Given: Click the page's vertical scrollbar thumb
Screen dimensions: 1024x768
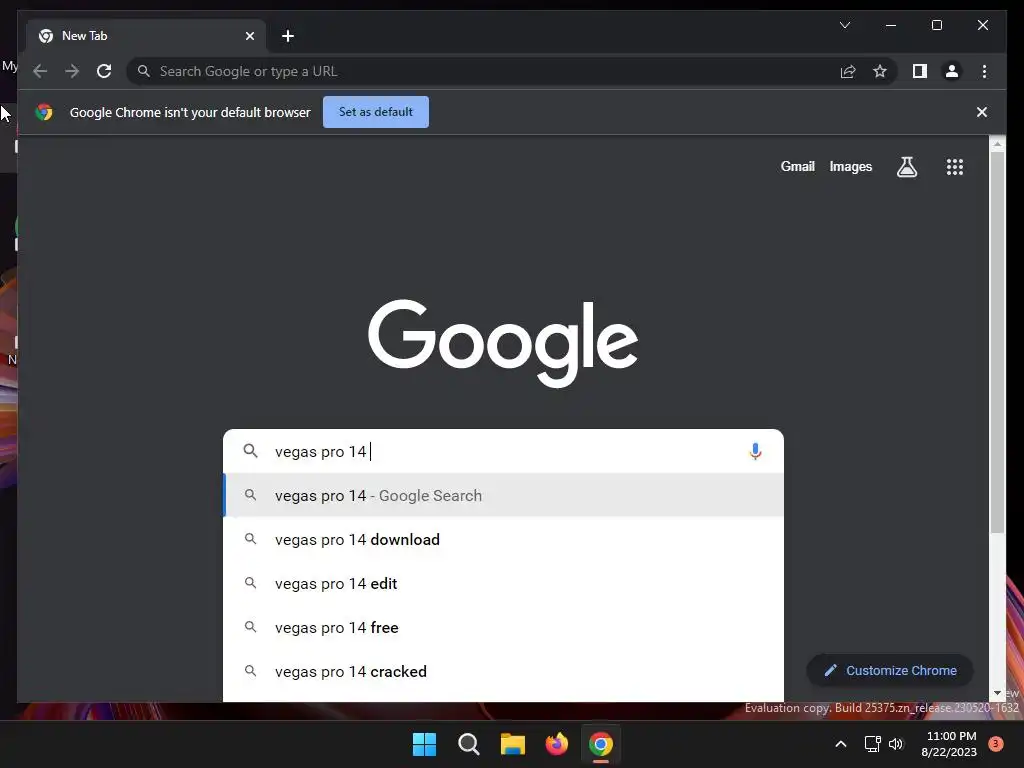Looking at the screenshot, I should click(997, 343).
